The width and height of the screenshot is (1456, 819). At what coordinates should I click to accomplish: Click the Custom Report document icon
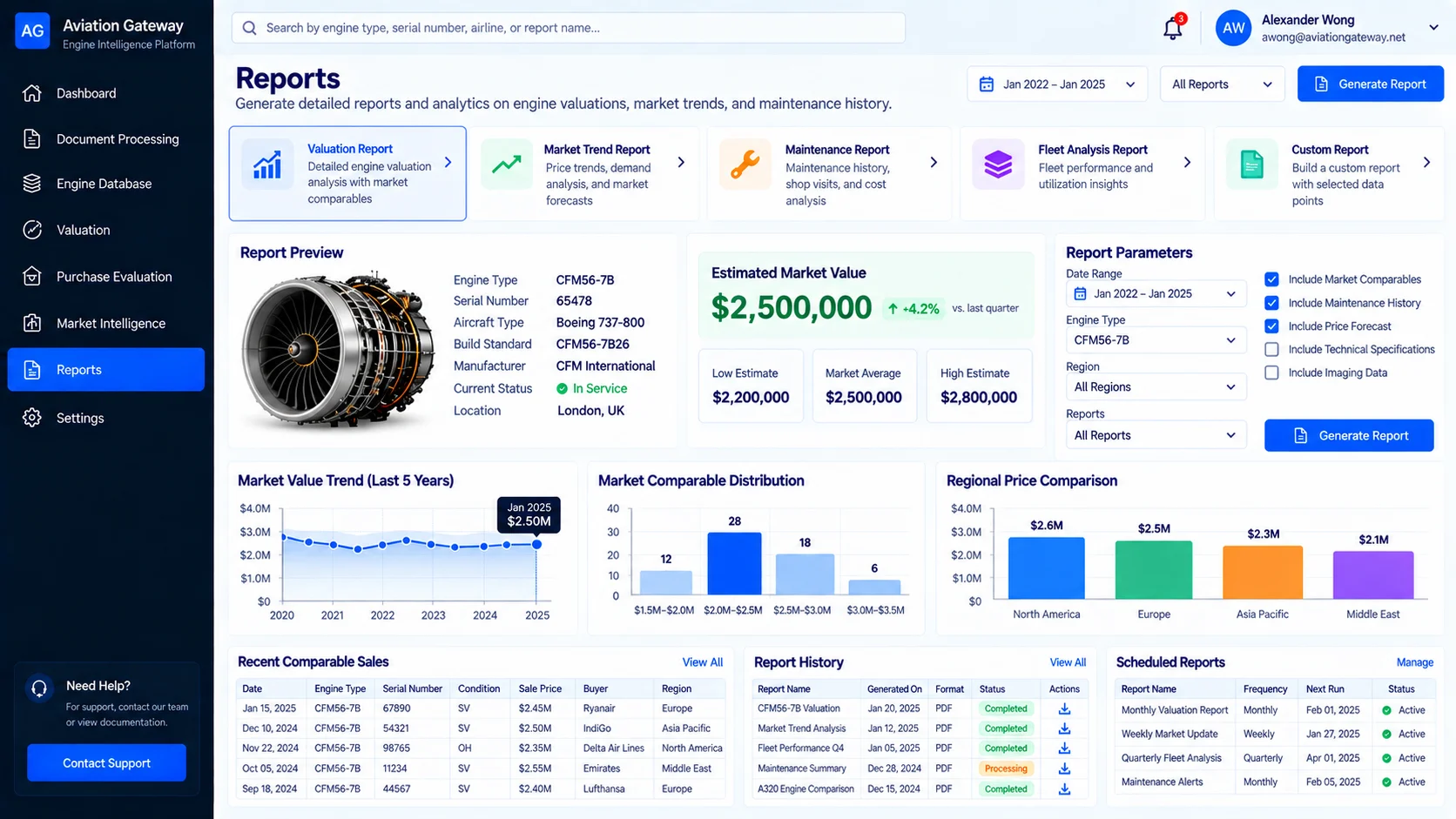[1251, 164]
